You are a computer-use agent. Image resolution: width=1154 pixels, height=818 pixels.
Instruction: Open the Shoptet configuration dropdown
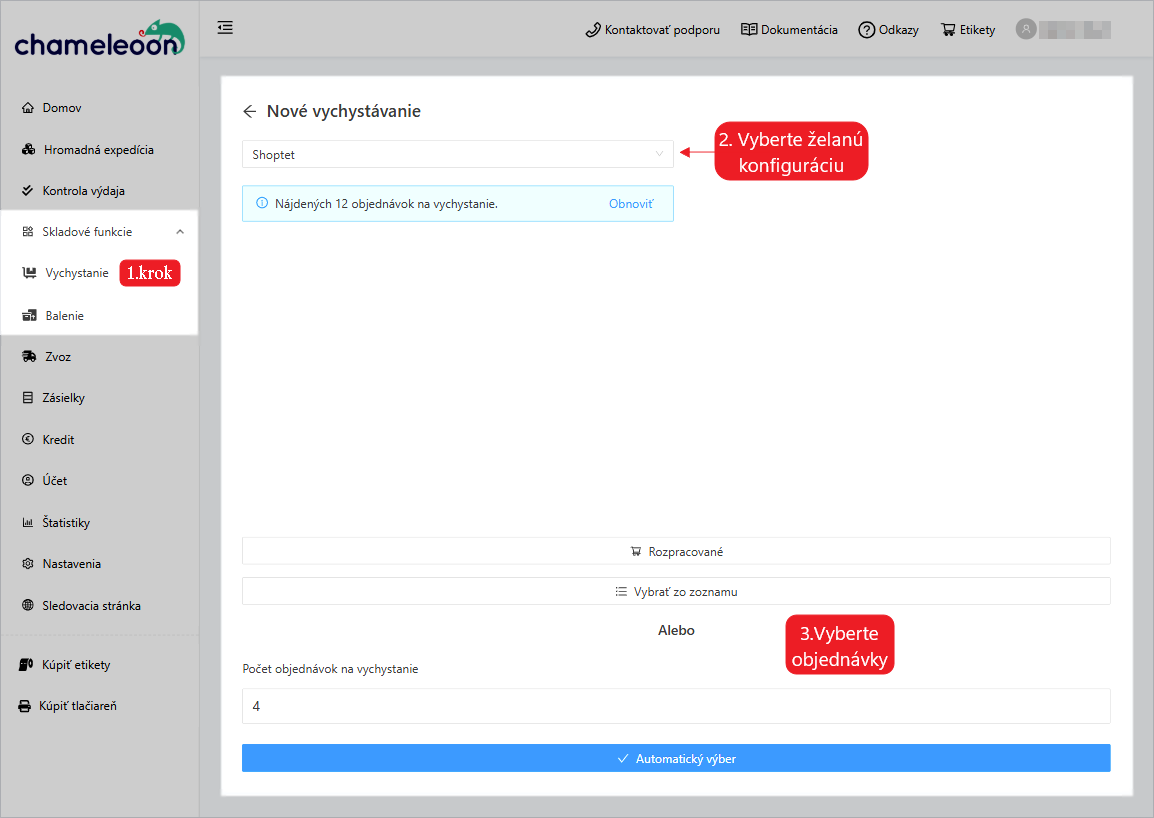(457, 154)
